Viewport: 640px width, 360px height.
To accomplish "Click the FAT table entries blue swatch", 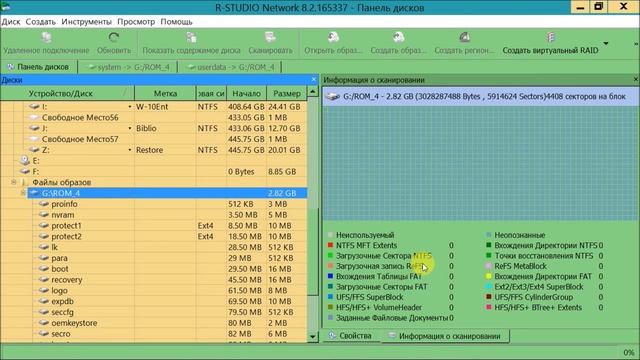I will (x=330, y=276).
